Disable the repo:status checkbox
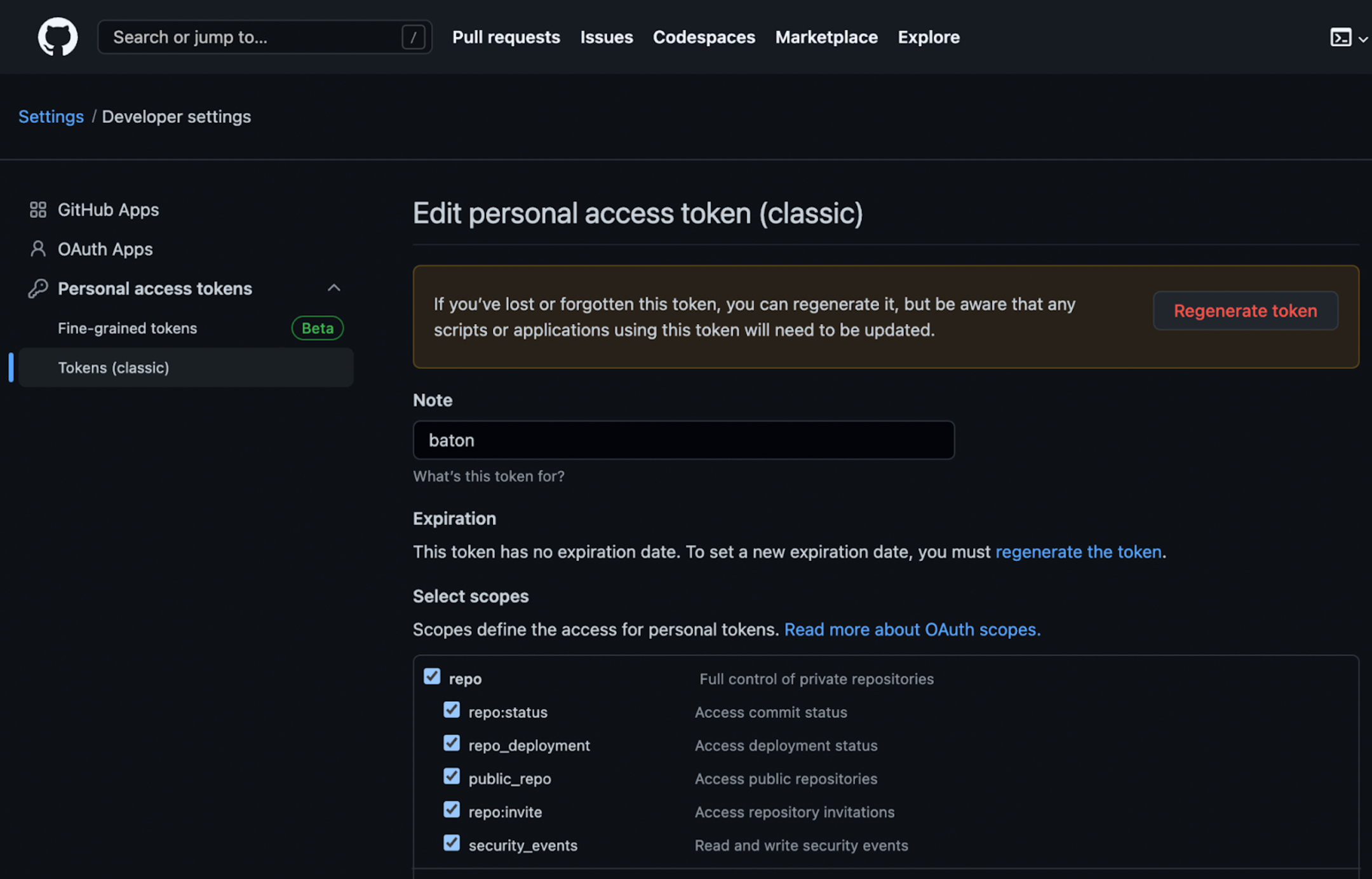 tap(452, 709)
